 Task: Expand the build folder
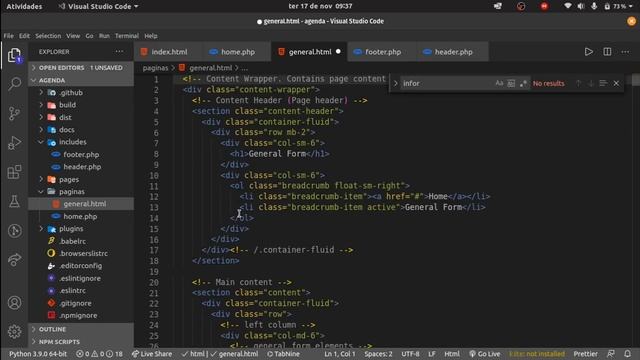[x=81, y=105]
